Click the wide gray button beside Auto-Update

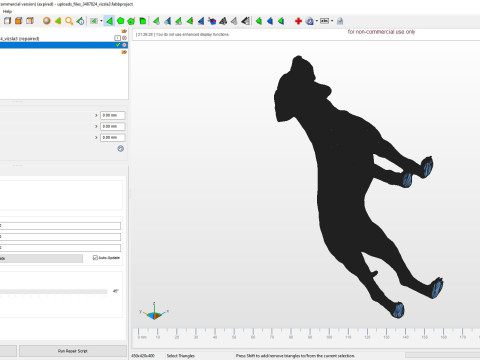(x=41, y=258)
